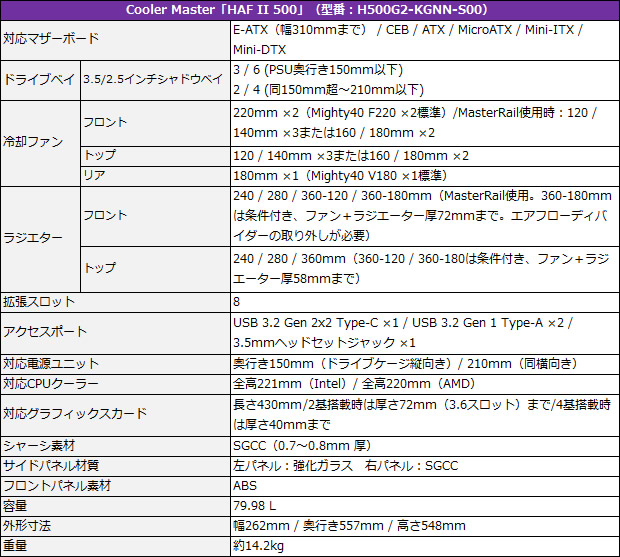Click the '180mm ×1（Mighty40 V180 ×1標準）' value
Viewport: 620px width, 557px height.
coord(425,176)
